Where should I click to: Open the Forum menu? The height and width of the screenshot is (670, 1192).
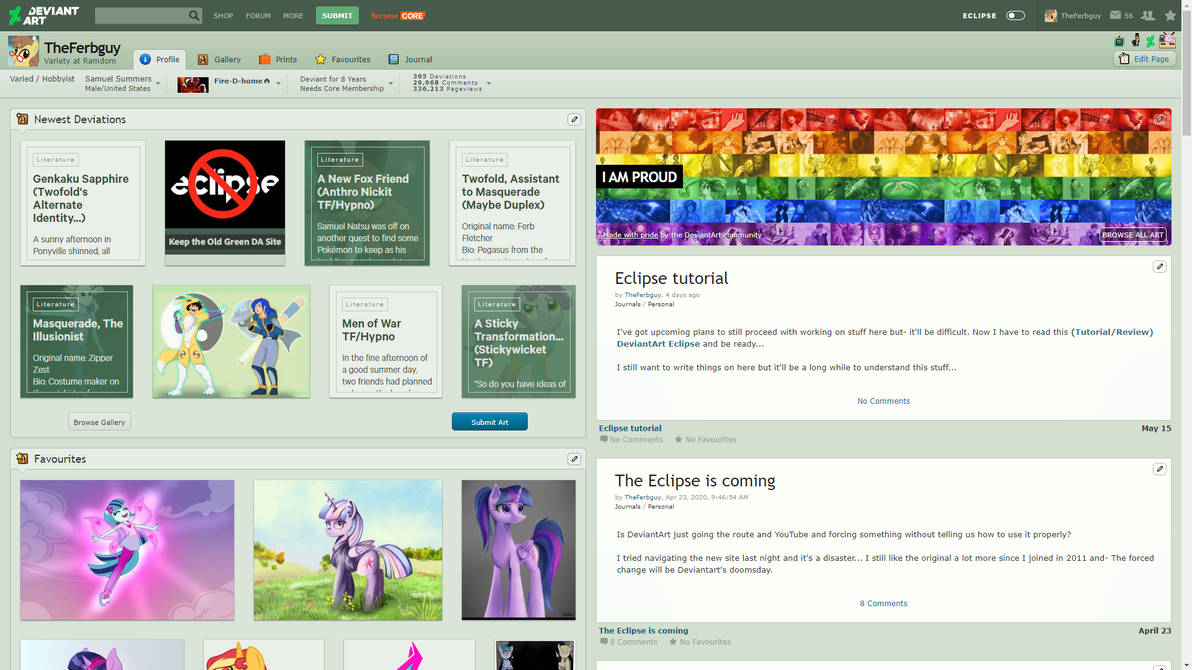point(258,15)
